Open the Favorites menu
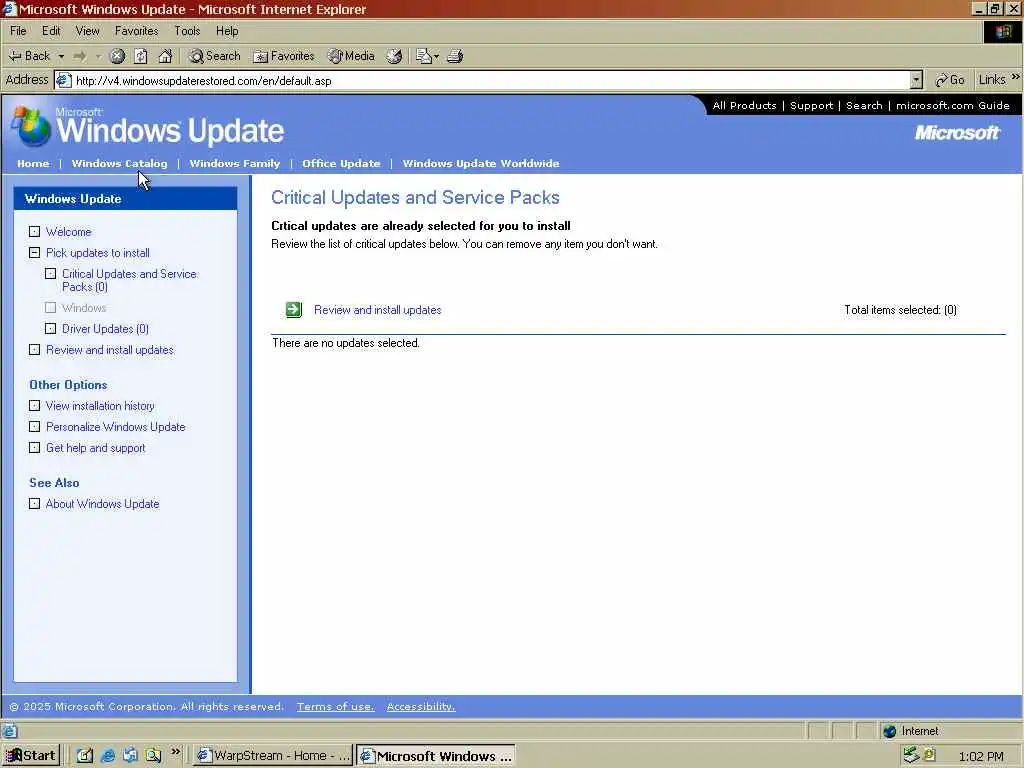Image resolution: width=1024 pixels, height=768 pixels. (x=136, y=31)
